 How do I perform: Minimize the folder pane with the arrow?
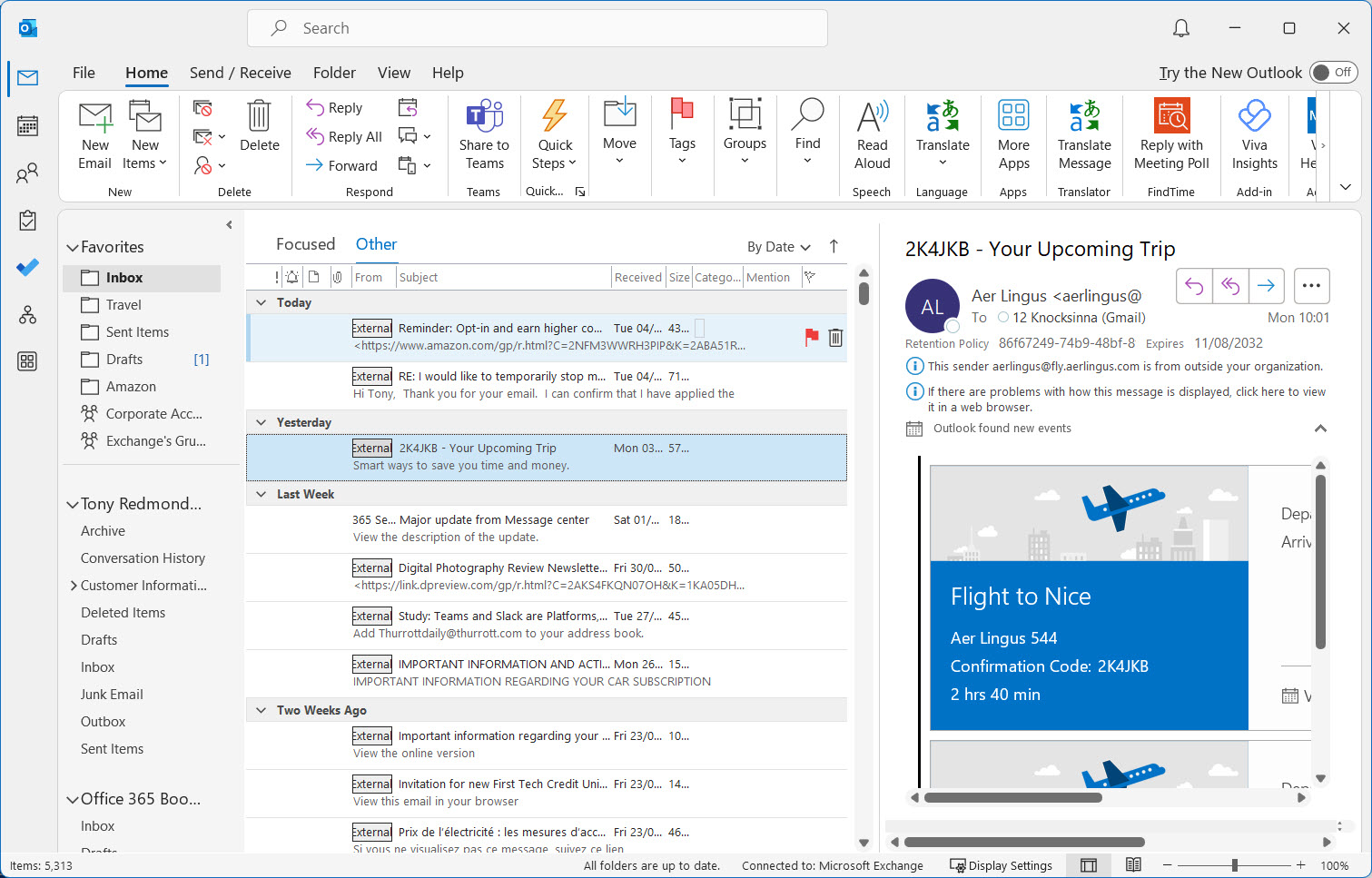(229, 224)
